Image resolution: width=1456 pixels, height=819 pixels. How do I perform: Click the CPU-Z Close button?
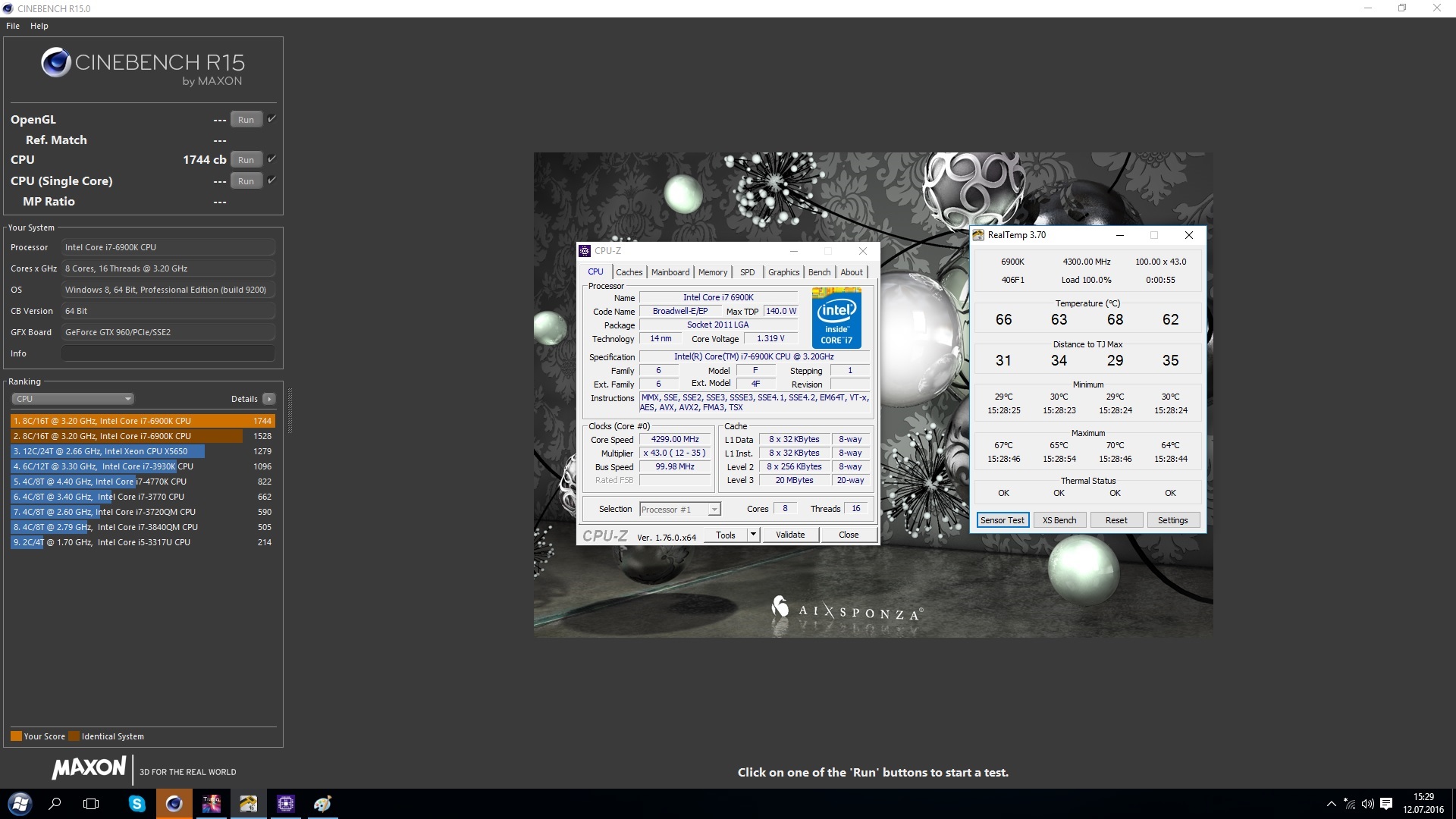pyautogui.click(x=849, y=535)
